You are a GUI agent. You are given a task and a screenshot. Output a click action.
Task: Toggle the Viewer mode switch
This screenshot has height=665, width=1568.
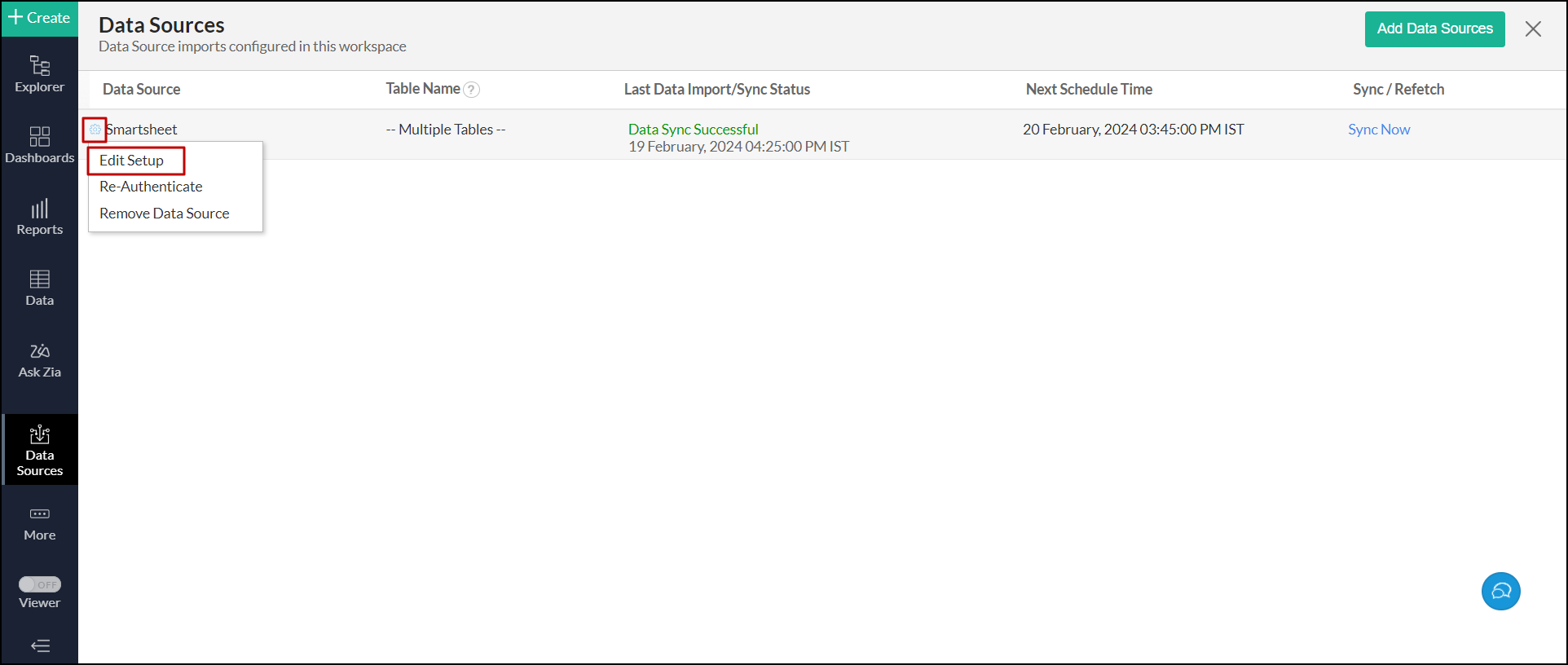(x=40, y=584)
